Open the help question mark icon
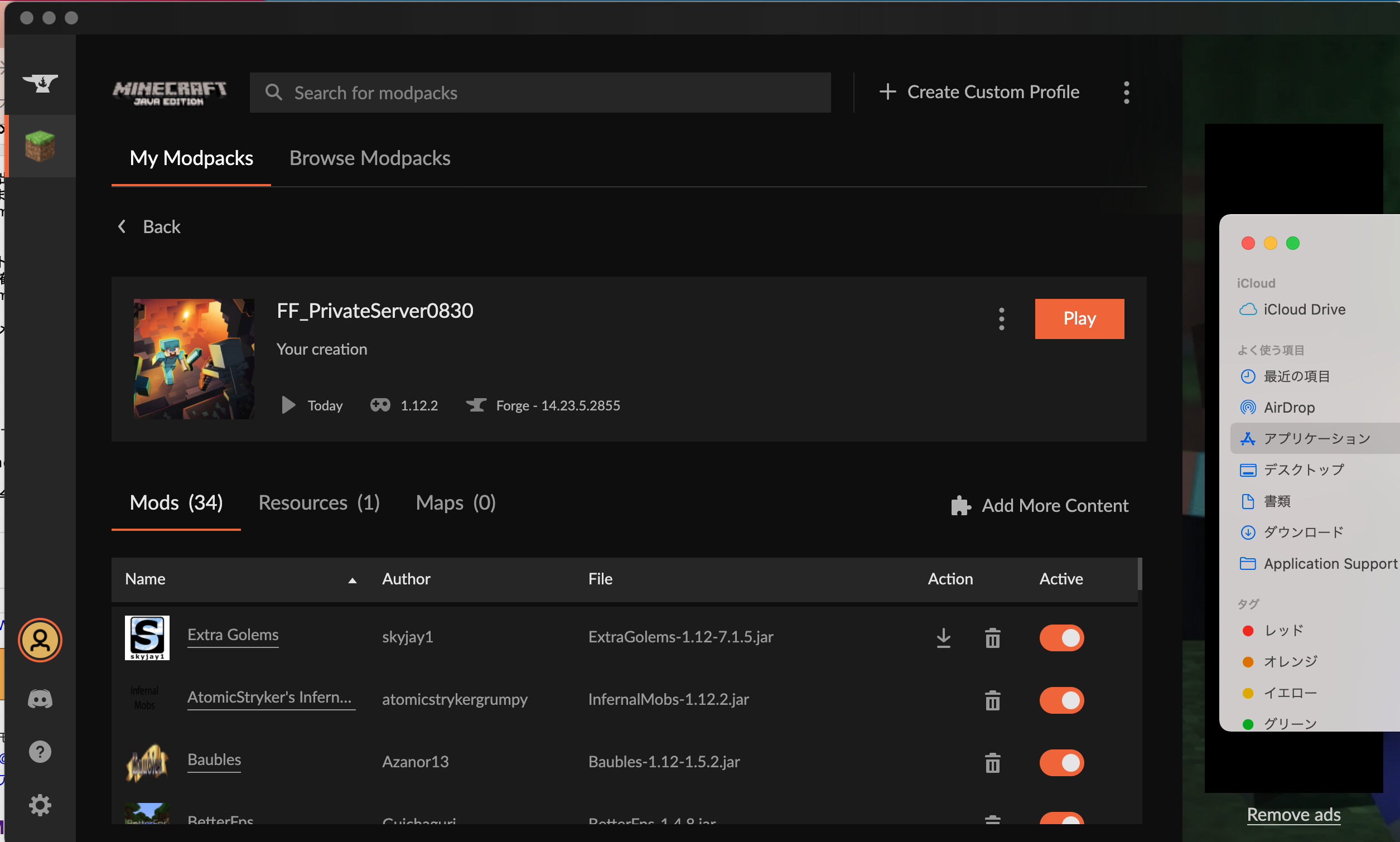Viewport: 1400px width, 842px height. [40, 752]
